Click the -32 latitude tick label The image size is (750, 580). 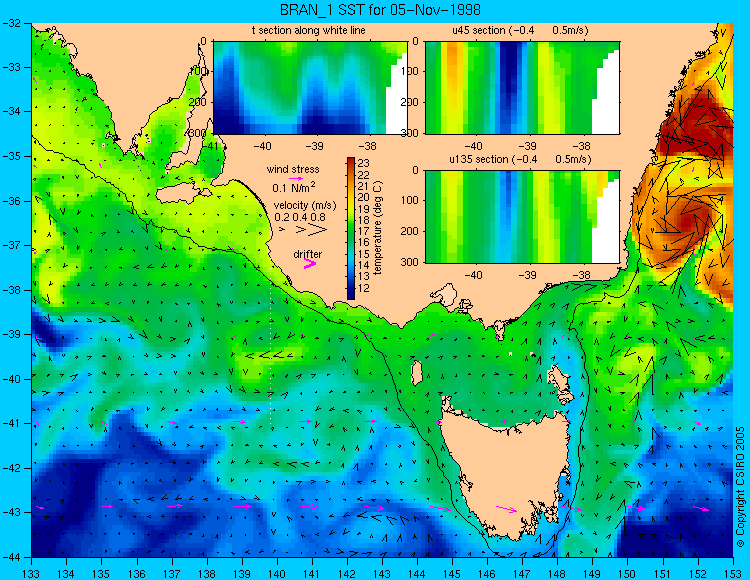tap(12, 22)
